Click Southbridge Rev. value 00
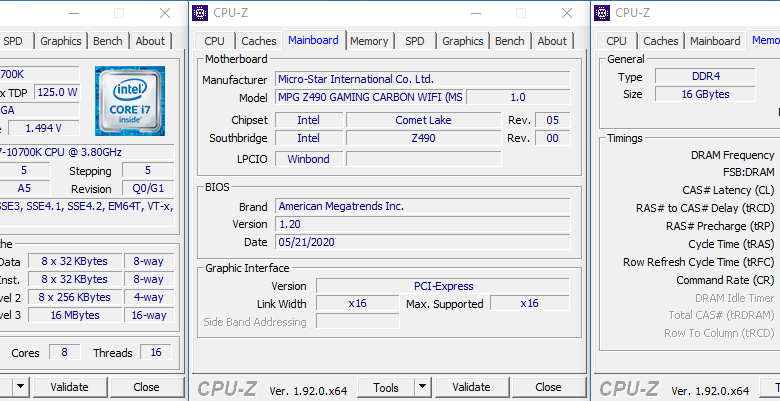 (x=553, y=138)
